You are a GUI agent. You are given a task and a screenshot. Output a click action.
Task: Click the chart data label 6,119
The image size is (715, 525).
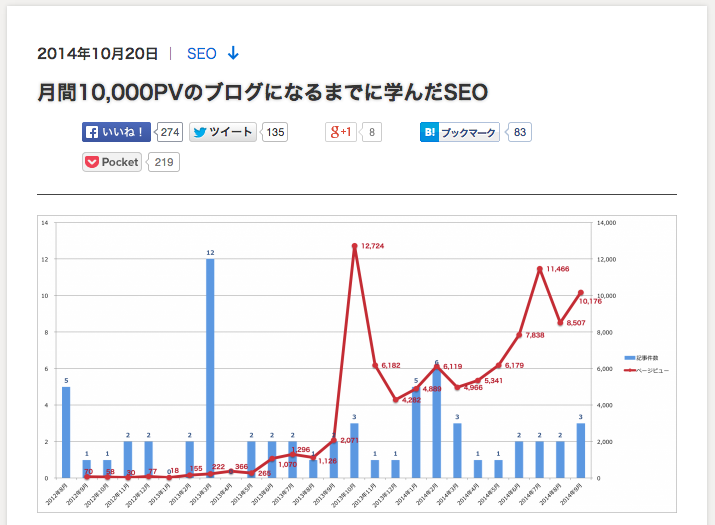click(453, 366)
